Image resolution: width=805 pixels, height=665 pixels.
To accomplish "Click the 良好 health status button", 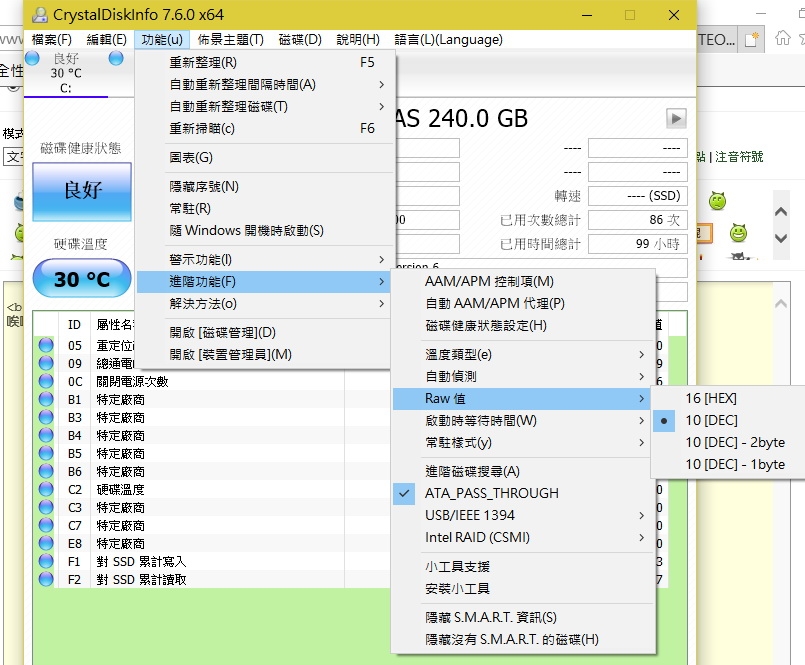I will tap(82, 192).
